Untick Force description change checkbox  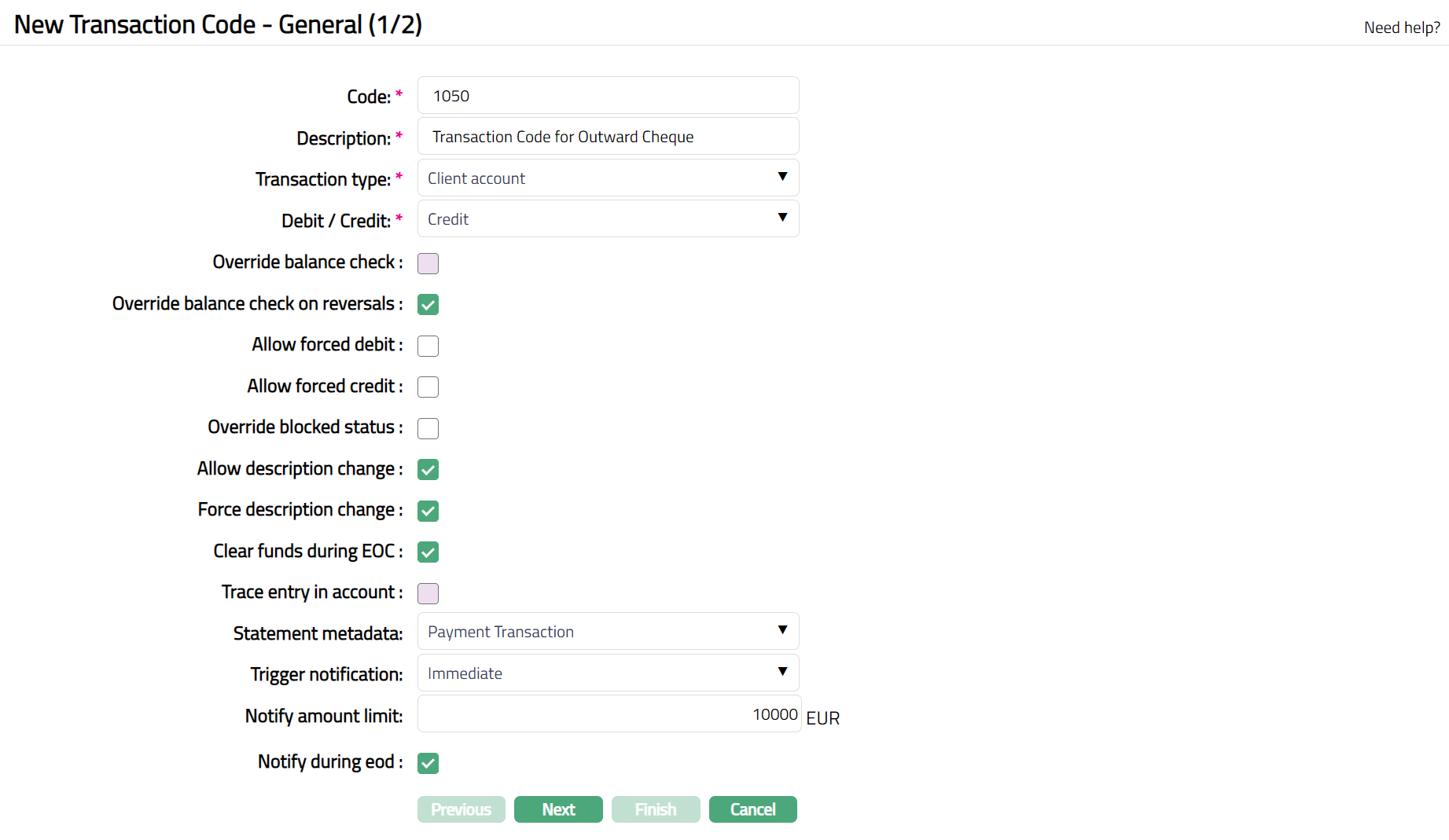[x=428, y=511]
